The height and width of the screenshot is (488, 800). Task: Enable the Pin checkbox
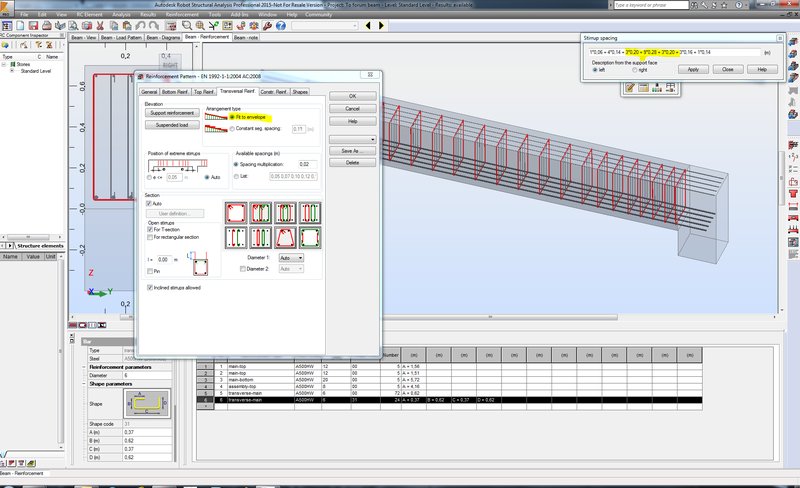pos(149,271)
